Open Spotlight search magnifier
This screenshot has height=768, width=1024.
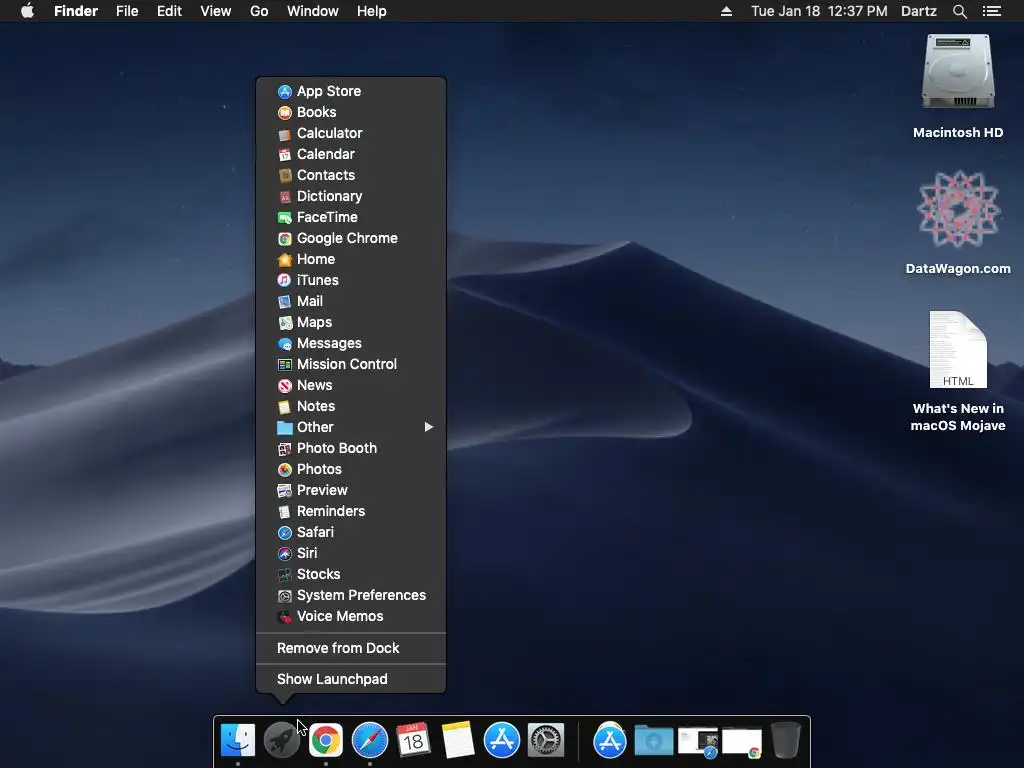click(959, 11)
